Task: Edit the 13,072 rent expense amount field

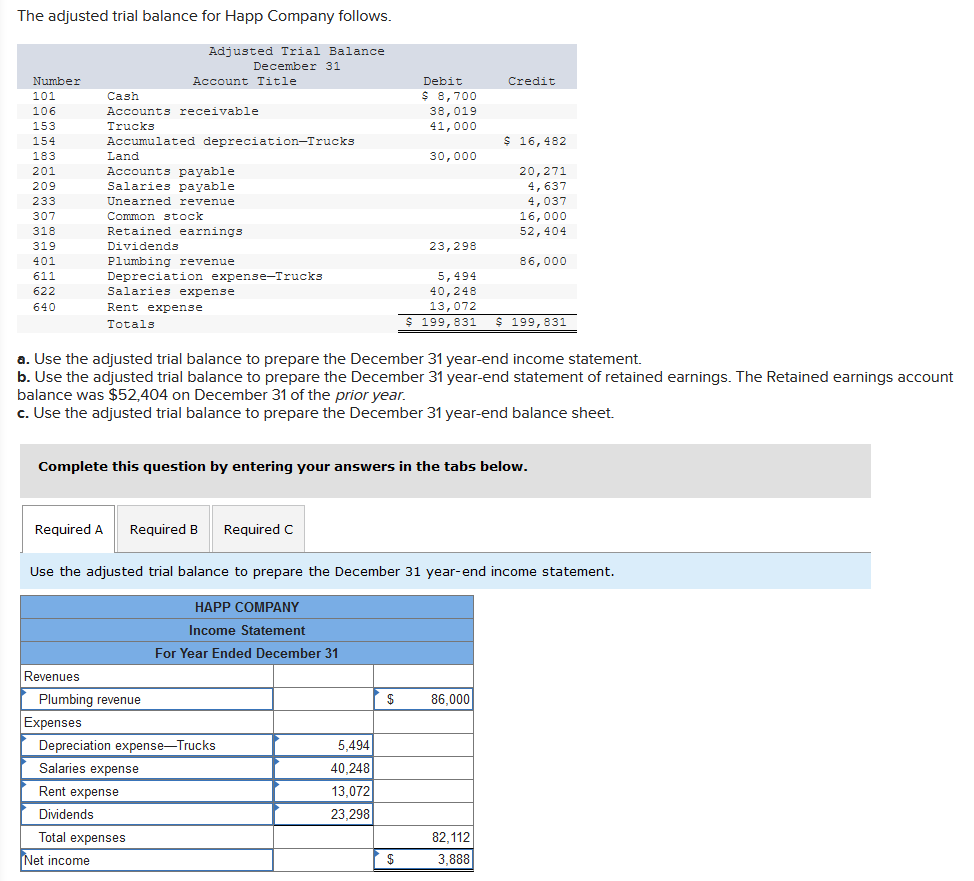Action: [x=323, y=791]
